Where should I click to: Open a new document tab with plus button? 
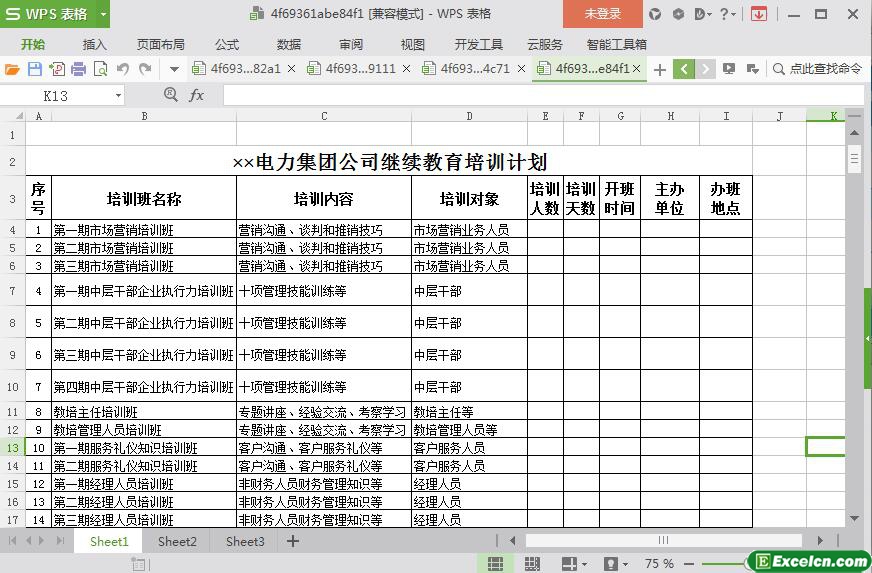pyautogui.click(x=659, y=69)
